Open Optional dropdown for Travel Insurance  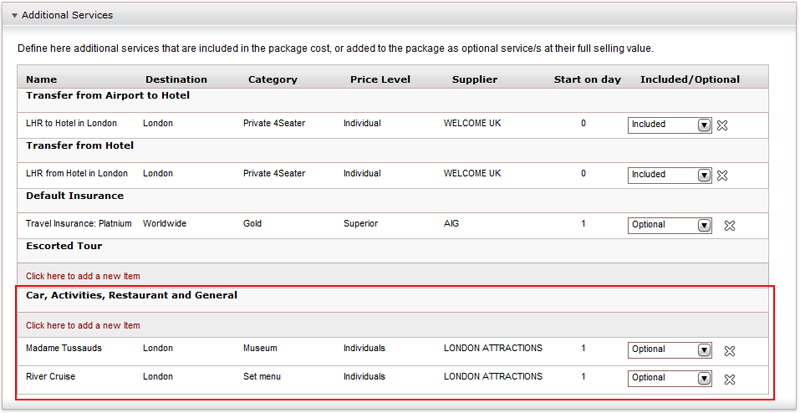click(x=669, y=225)
